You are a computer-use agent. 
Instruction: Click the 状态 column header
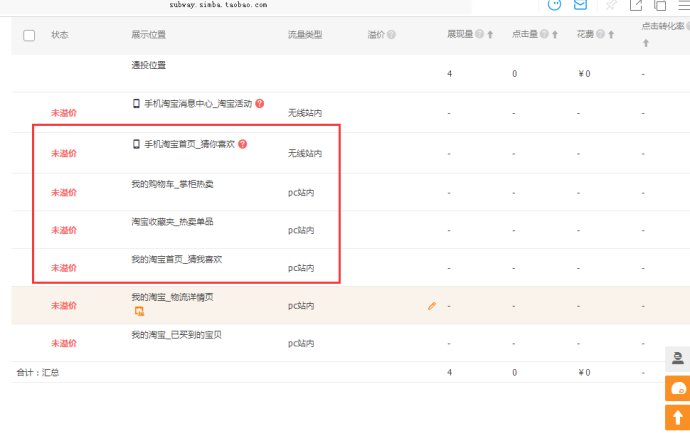[60, 35]
